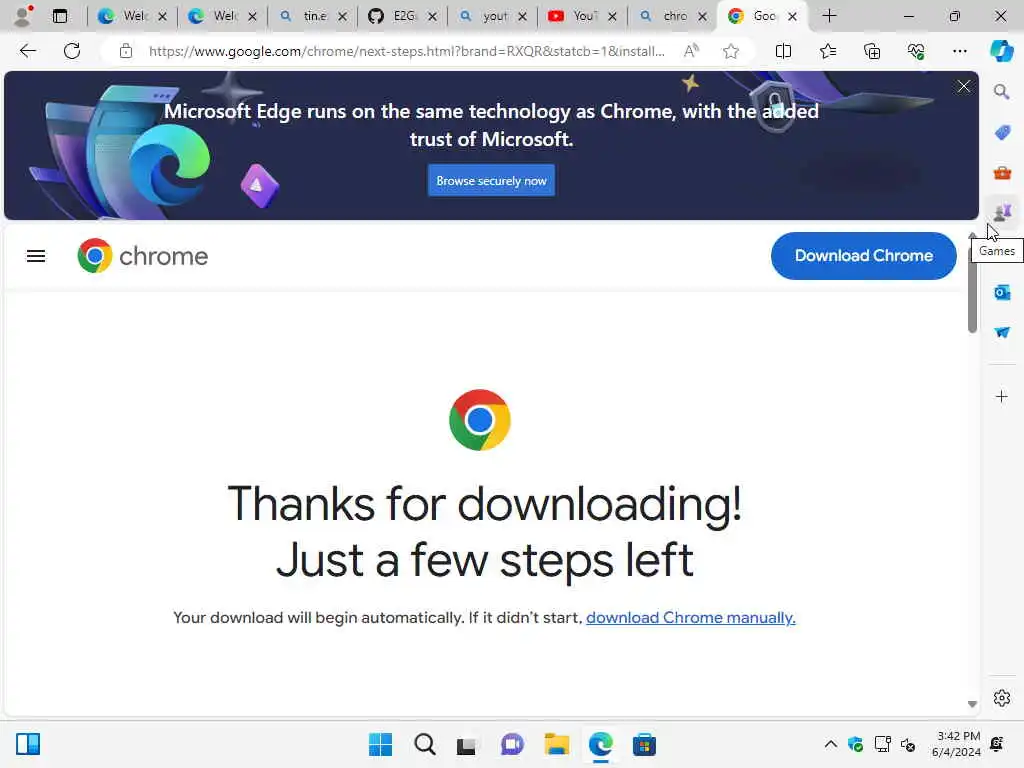Close the GitHub E2G tab

pyautogui.click(x=432, y=16)
